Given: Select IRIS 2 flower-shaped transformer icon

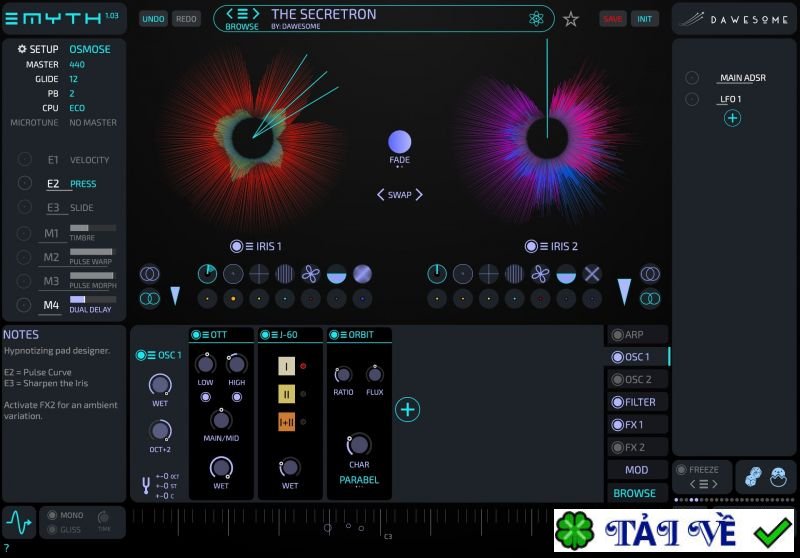Looking at the screenshot, I should click(x=540, y=274).
